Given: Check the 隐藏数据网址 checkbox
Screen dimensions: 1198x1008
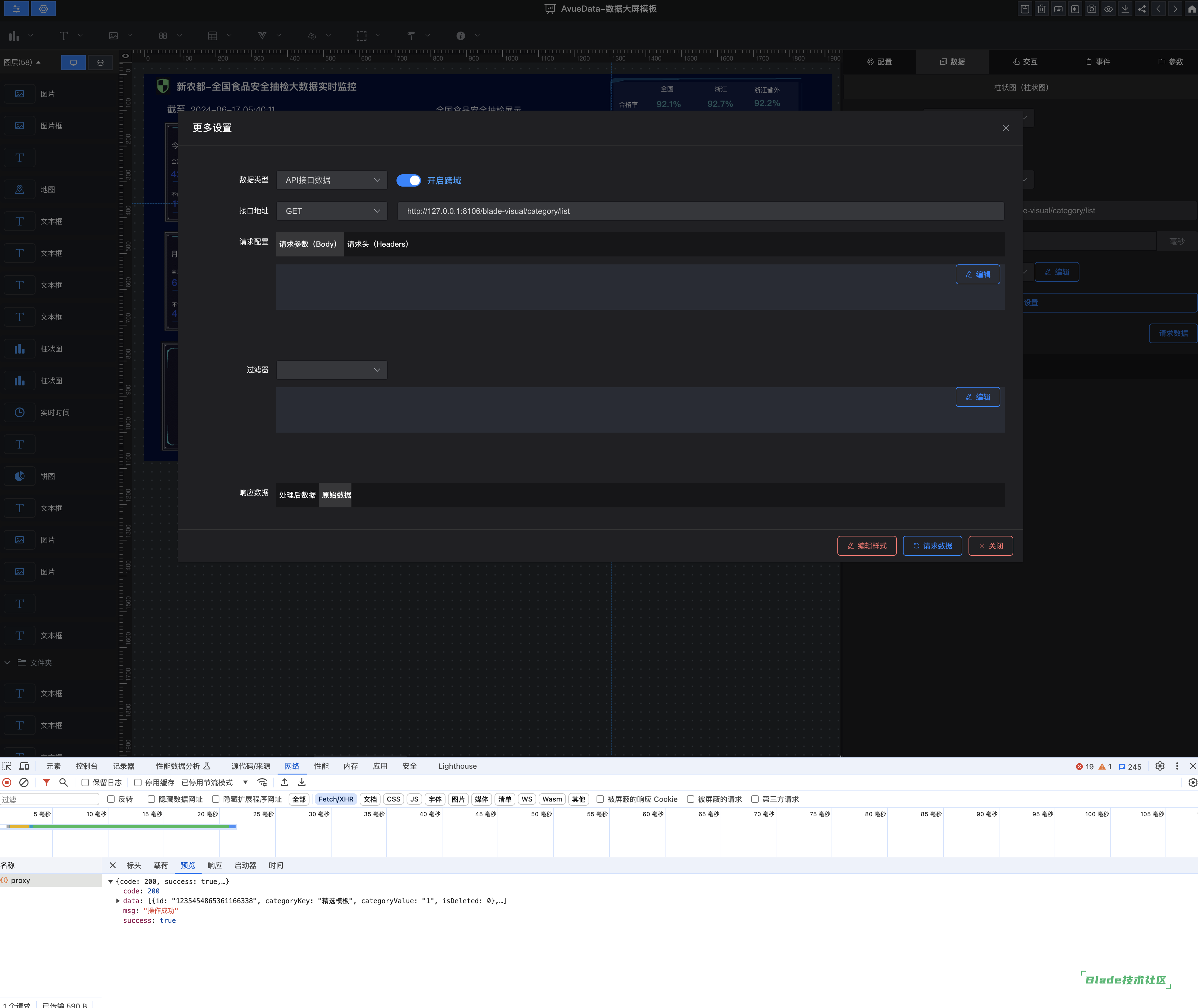Looking at the screenshot, I should point(151,799).
